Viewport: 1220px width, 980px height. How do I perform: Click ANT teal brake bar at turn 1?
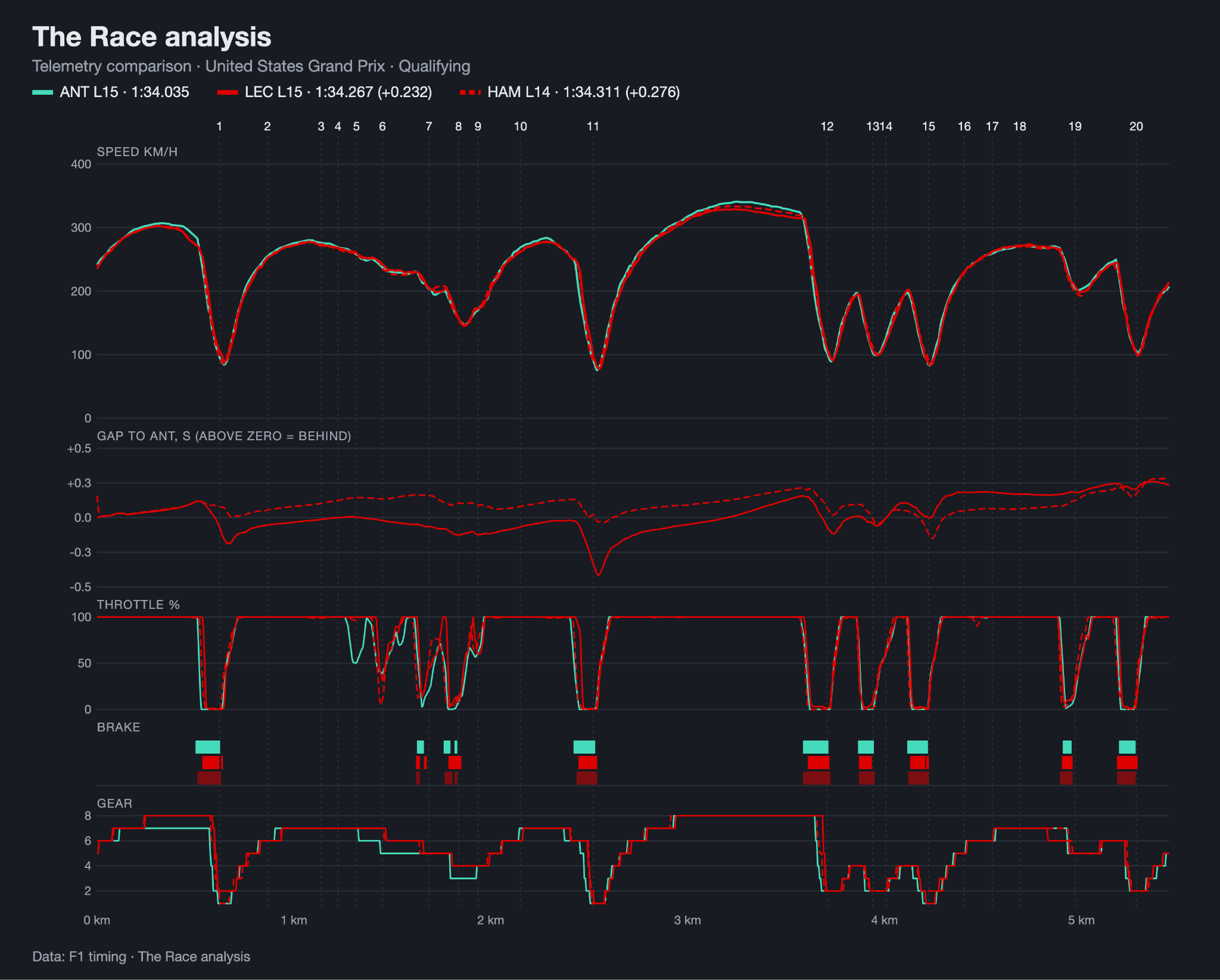208,747
